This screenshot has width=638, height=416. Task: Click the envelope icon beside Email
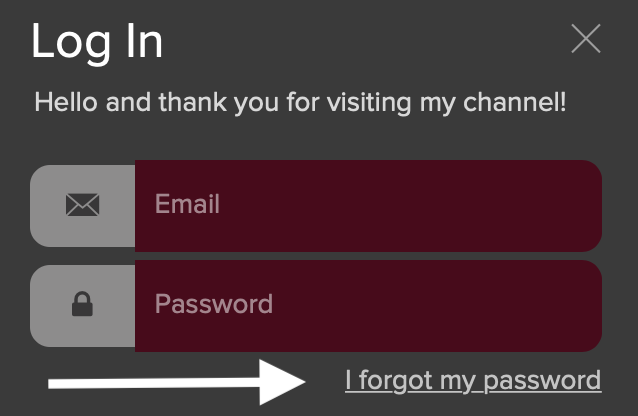click(x=83, y=205)
